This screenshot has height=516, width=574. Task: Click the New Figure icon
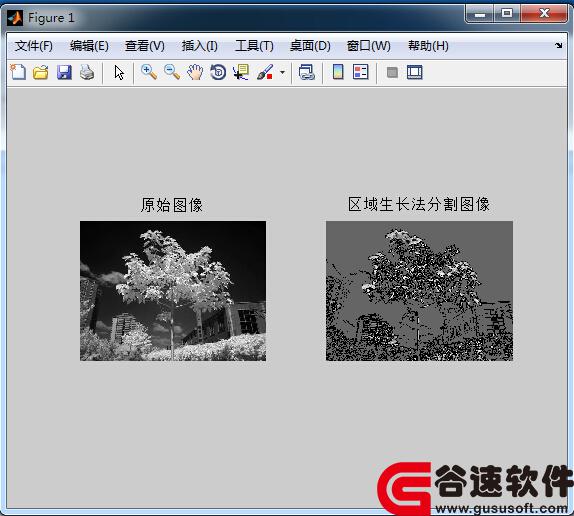point(18,72)
